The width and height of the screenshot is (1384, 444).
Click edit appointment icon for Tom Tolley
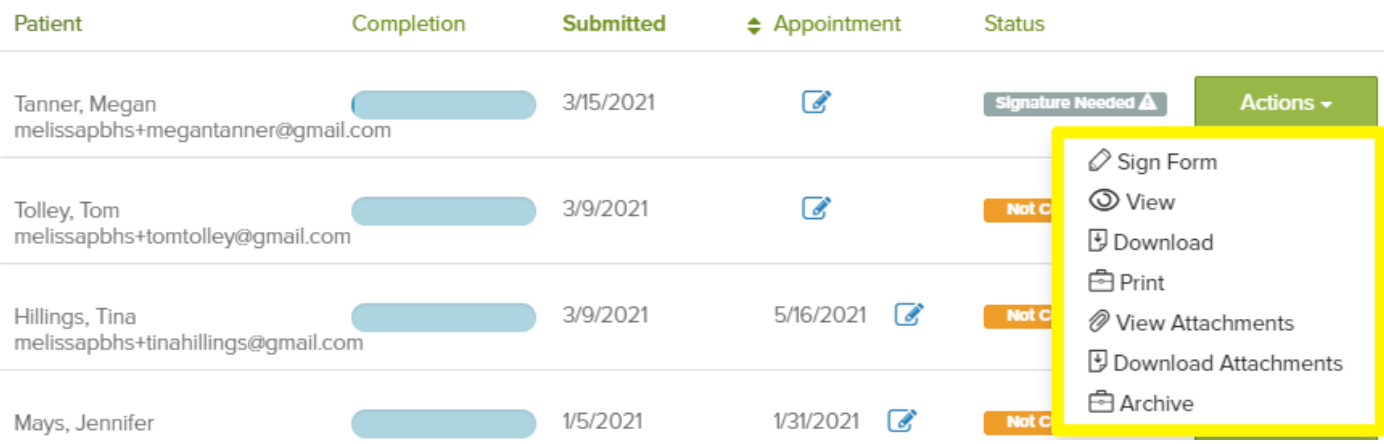point(816,208)
